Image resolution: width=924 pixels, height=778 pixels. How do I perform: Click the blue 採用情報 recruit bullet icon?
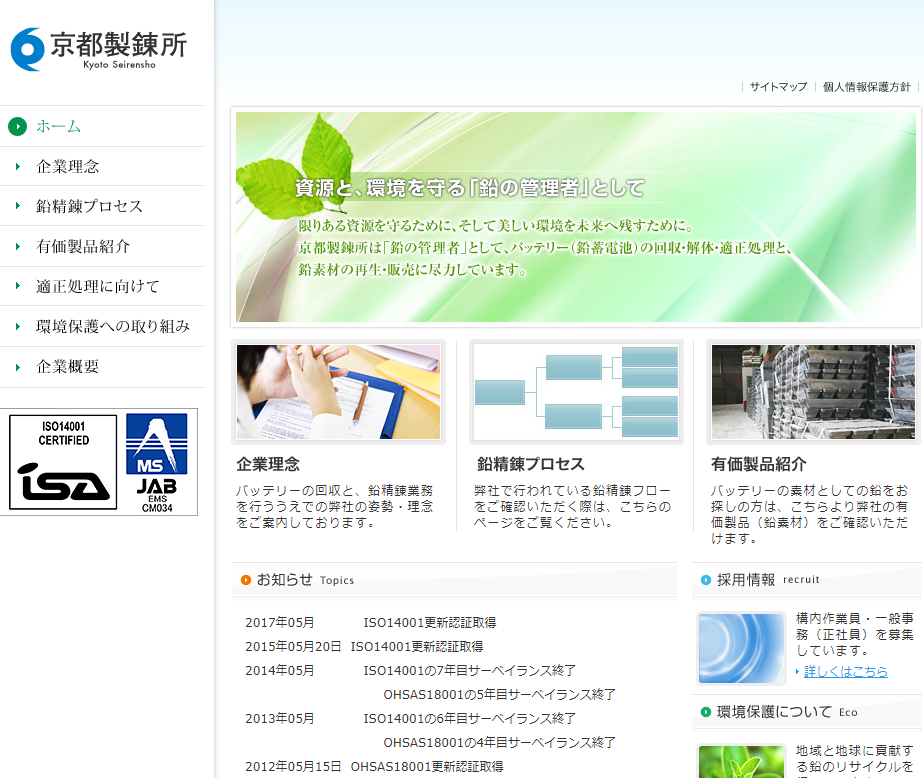pyautogui.click(x=706, y=580)
